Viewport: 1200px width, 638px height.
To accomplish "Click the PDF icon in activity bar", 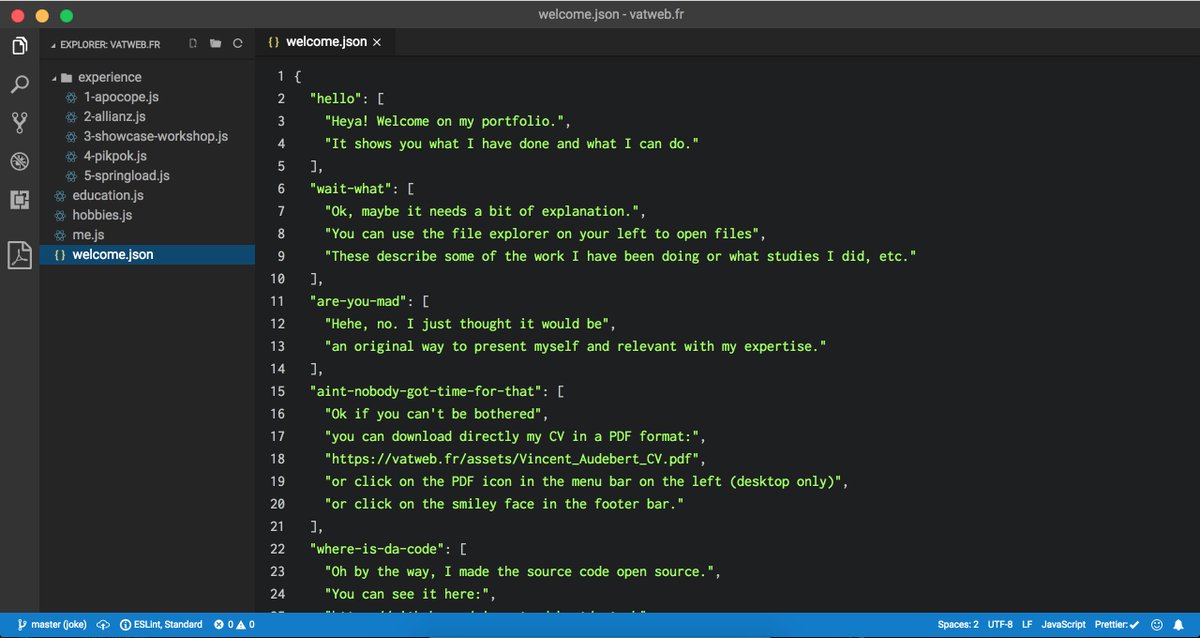I will pos(19,256).
